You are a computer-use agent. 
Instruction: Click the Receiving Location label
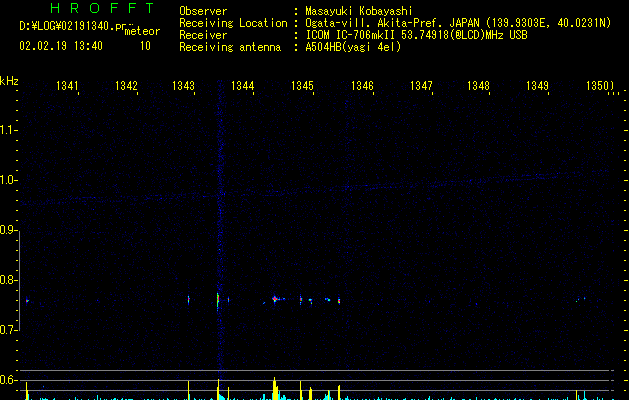tap(233, 23)
